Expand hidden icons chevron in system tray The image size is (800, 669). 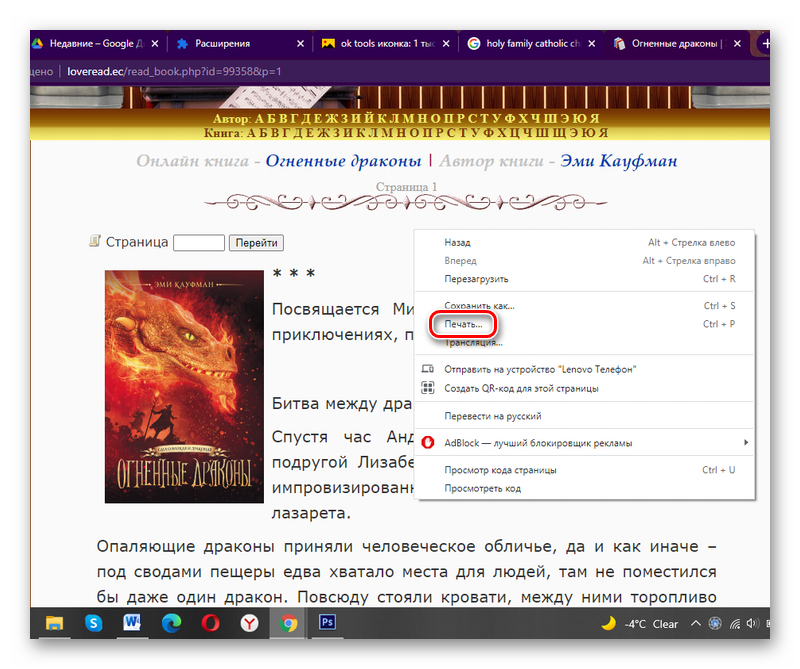(697, 623)
